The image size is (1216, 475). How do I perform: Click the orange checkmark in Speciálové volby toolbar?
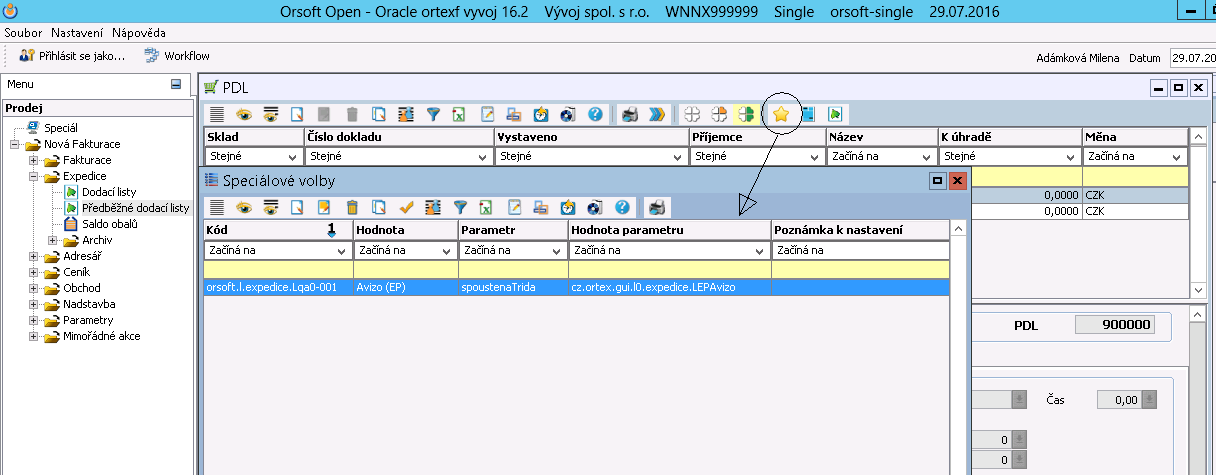[x=406, y=208]
